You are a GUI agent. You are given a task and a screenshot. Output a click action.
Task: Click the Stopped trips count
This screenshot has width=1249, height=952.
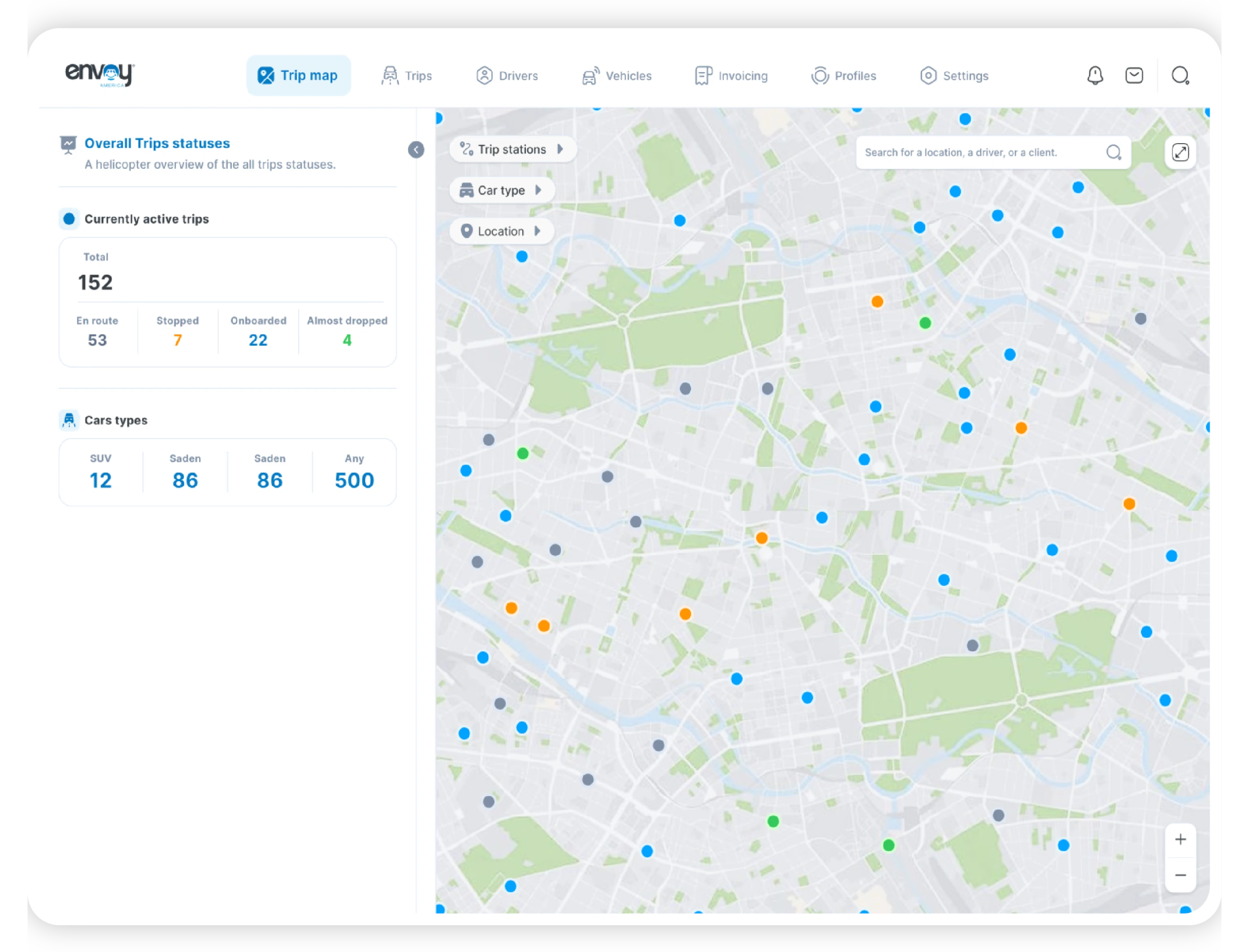coord(178,339)
